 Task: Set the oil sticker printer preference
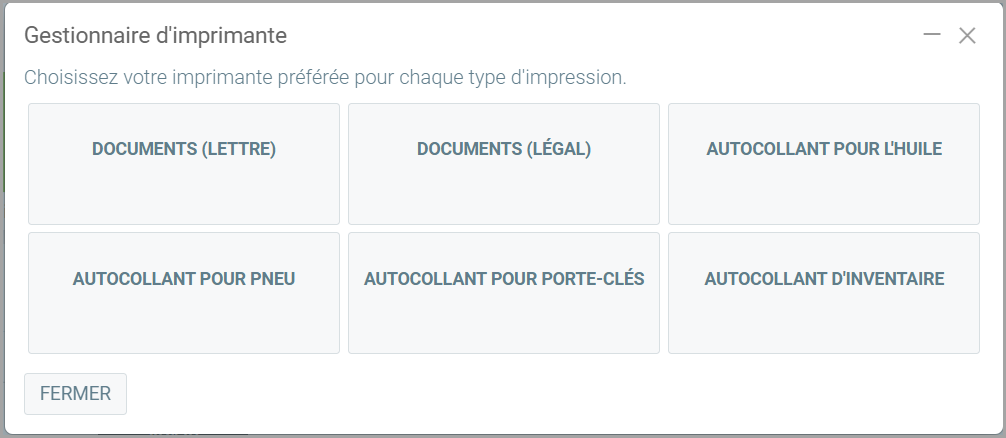(x=824, y=164)
